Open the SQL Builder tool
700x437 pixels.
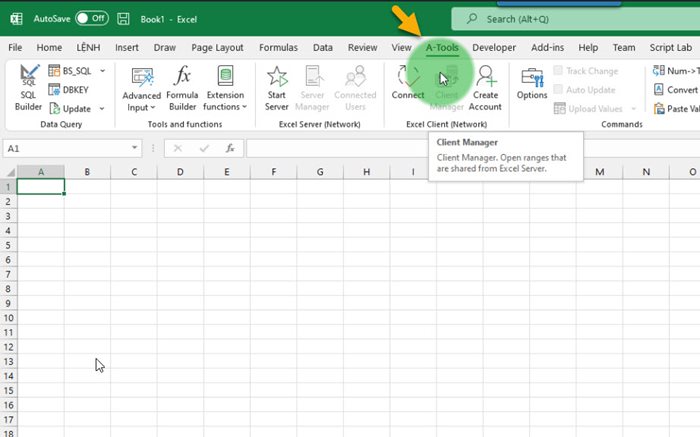tap(28, 87)
